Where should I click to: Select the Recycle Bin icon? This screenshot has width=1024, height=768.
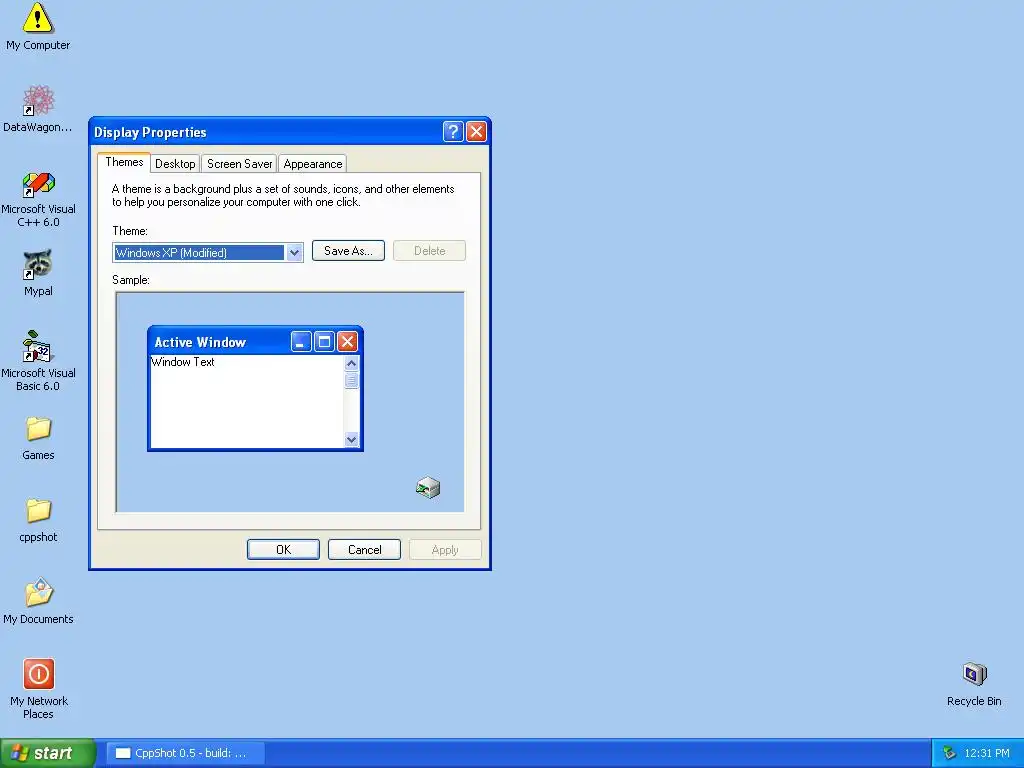[x=974, y=684]
